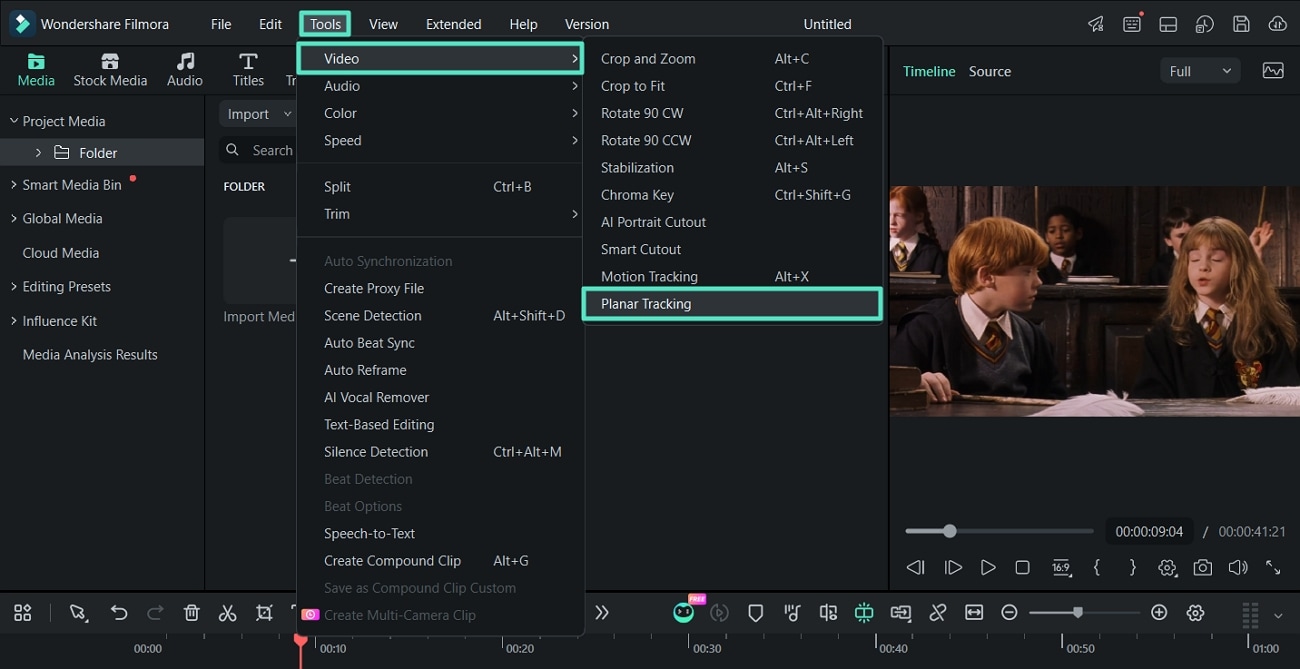1300x669 pixels.
Task: Toggle the track sync icon left of unlink
Action: point(901,613)
